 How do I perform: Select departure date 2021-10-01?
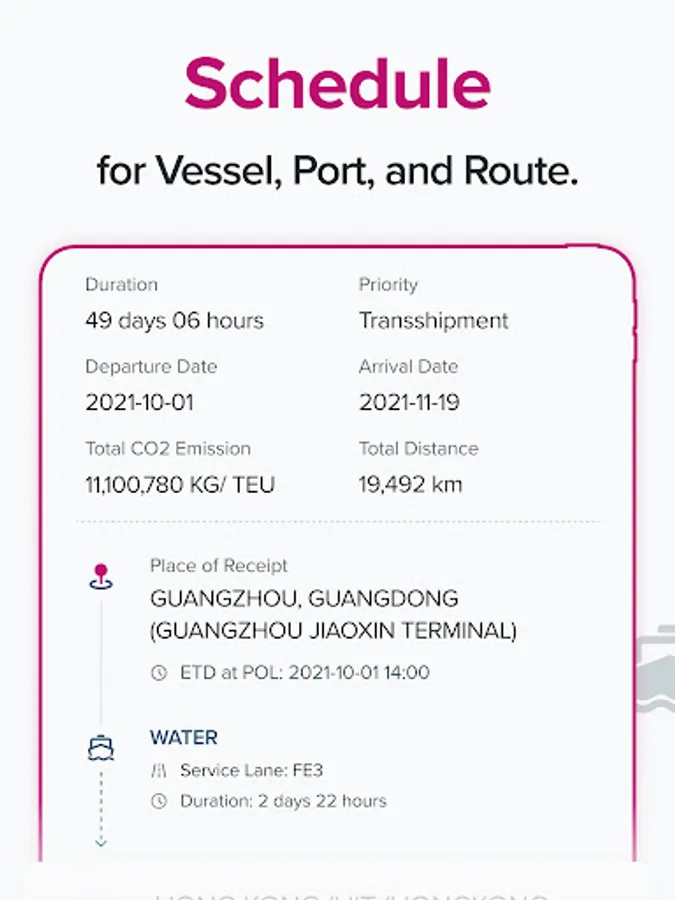point(139,403)
